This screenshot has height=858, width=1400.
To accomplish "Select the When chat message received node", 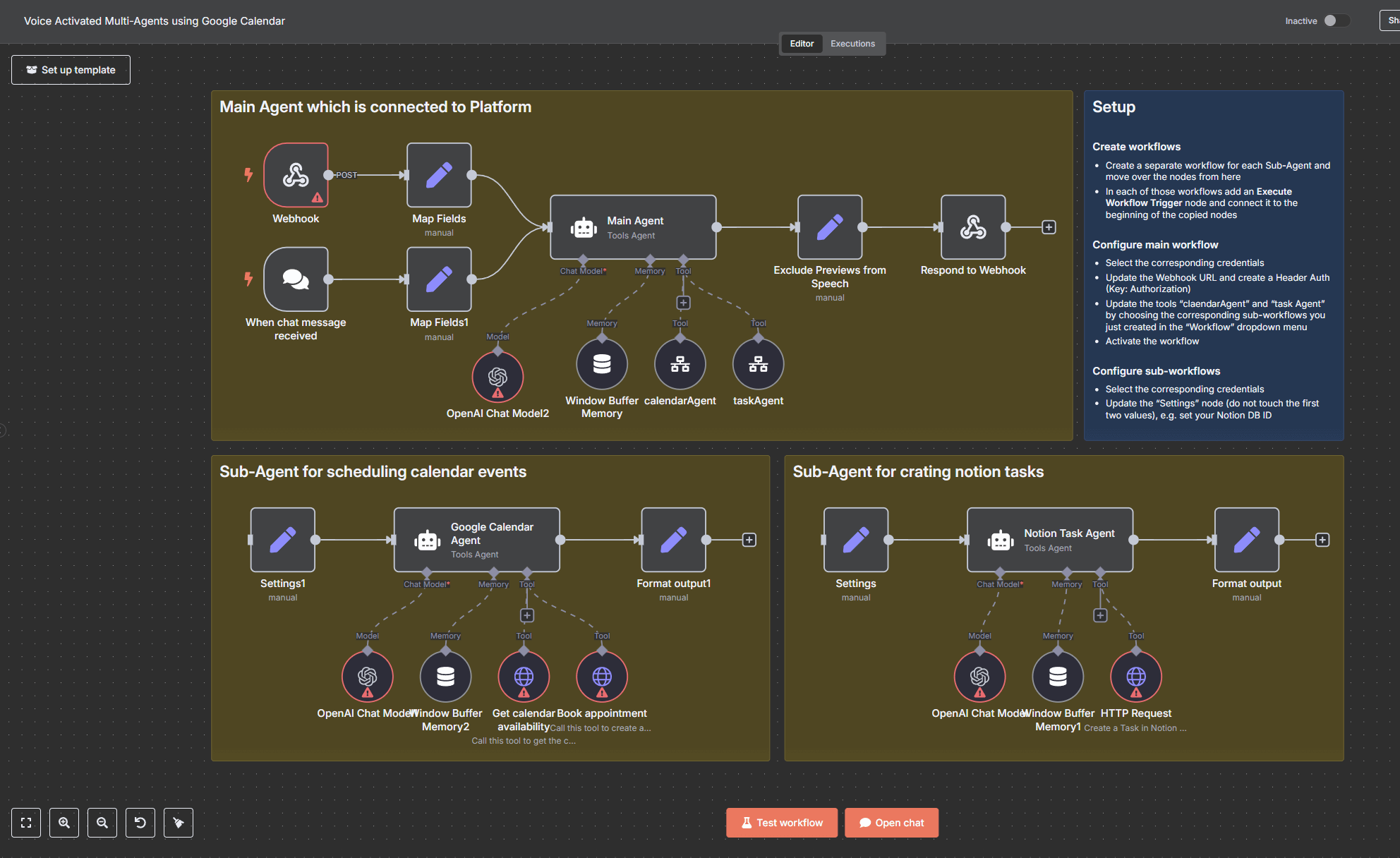I will [296, 279].
